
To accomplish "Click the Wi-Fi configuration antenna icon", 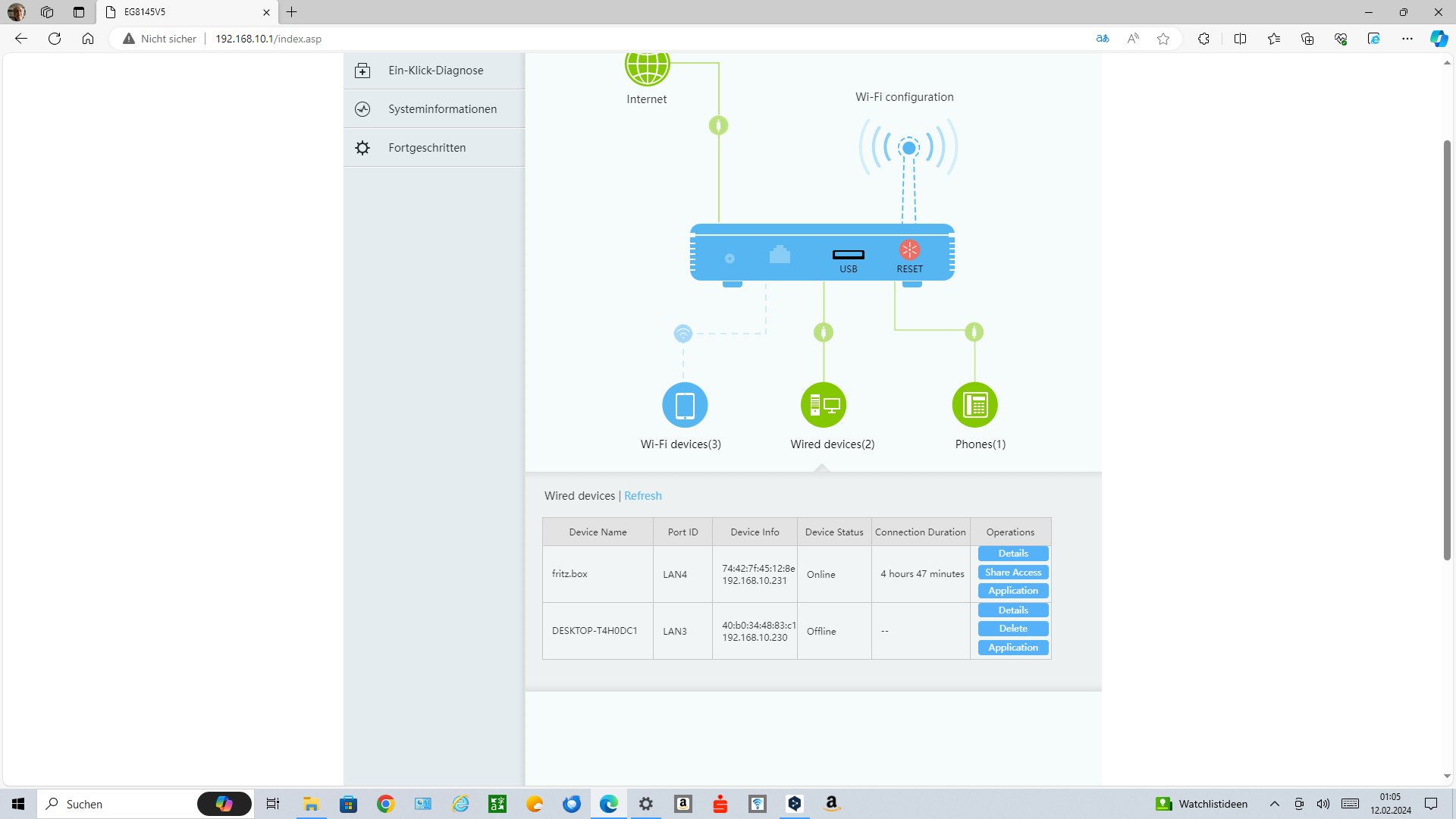I will [x=908, y=148].
